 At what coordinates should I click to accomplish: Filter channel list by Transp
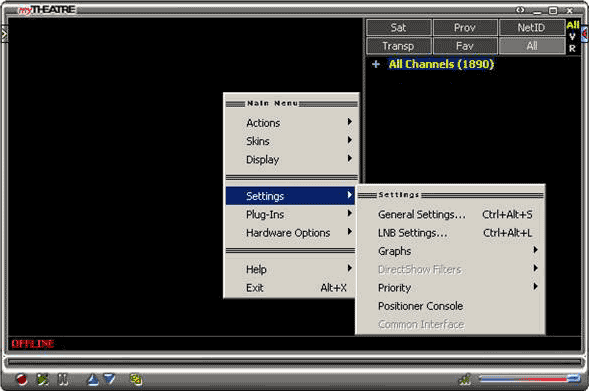[x=399, y=46]
